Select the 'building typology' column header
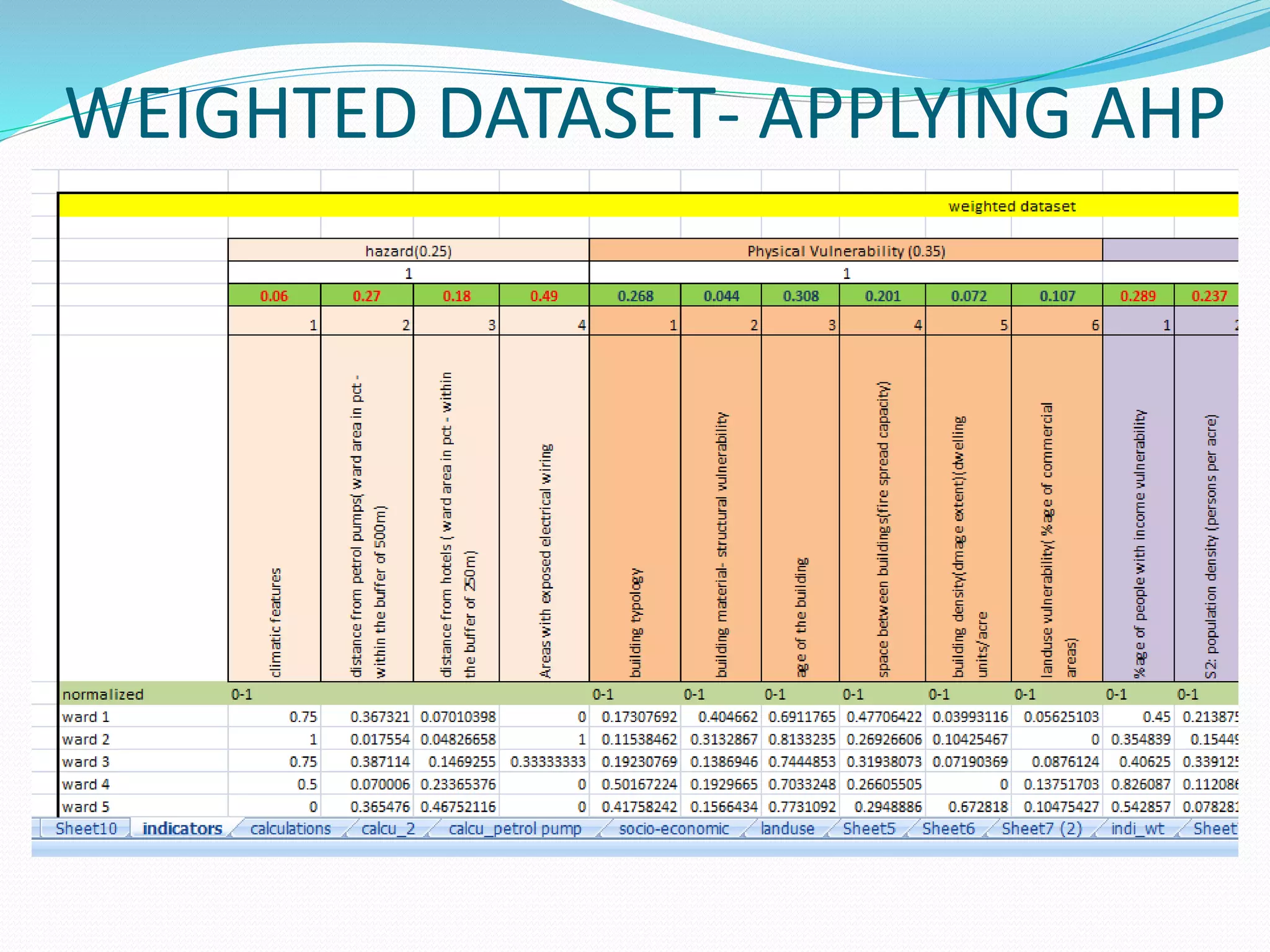1270x952 pixels. pos(635,508)
